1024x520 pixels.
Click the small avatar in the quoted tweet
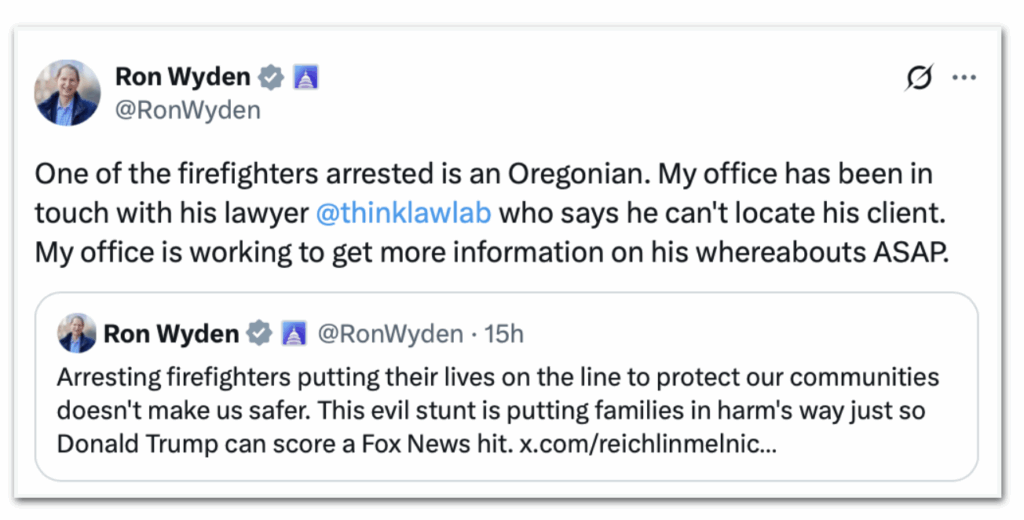pyautogui.click(x=77, y=333)
